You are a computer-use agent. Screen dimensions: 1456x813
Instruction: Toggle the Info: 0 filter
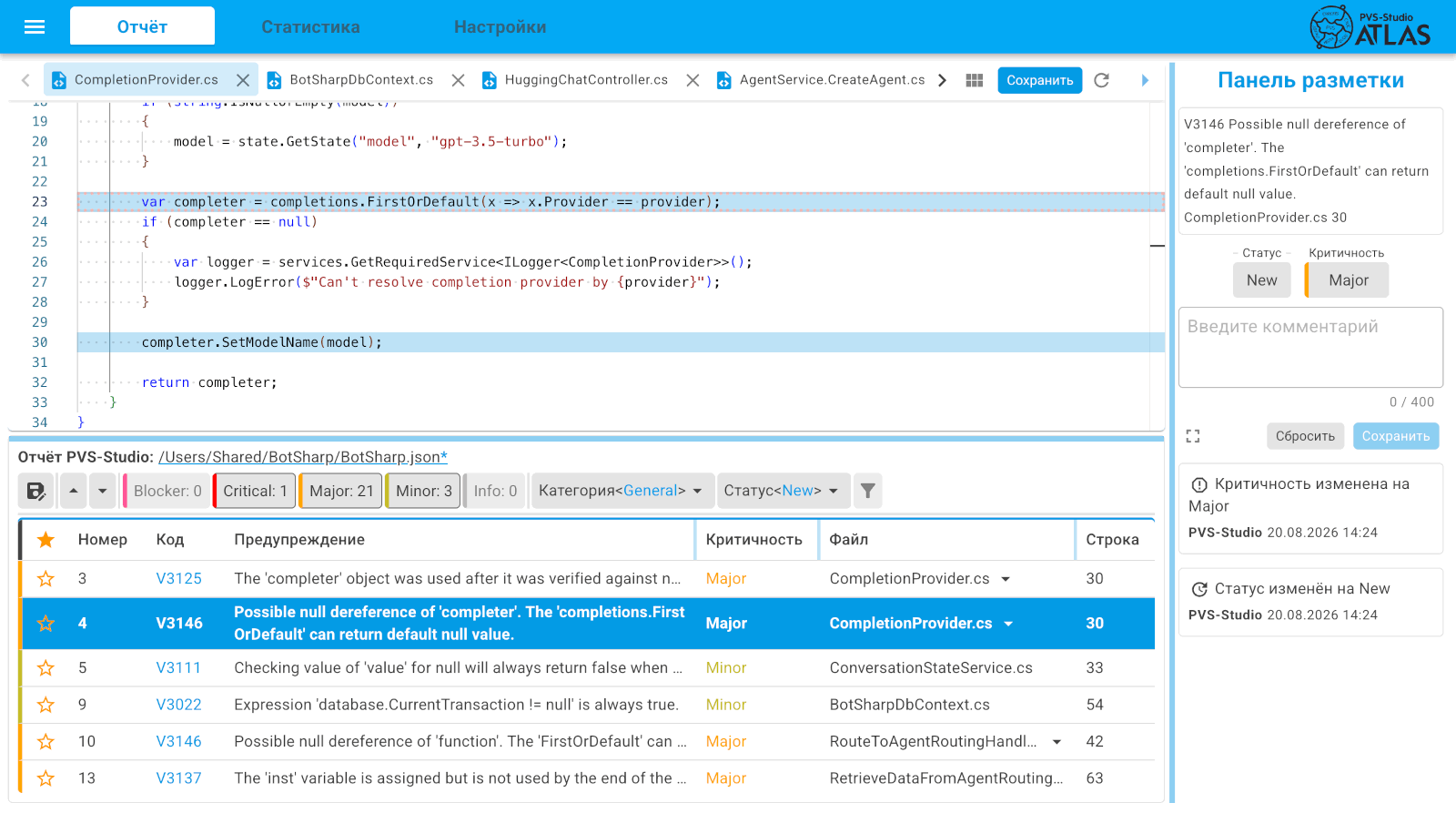(494, 491)
